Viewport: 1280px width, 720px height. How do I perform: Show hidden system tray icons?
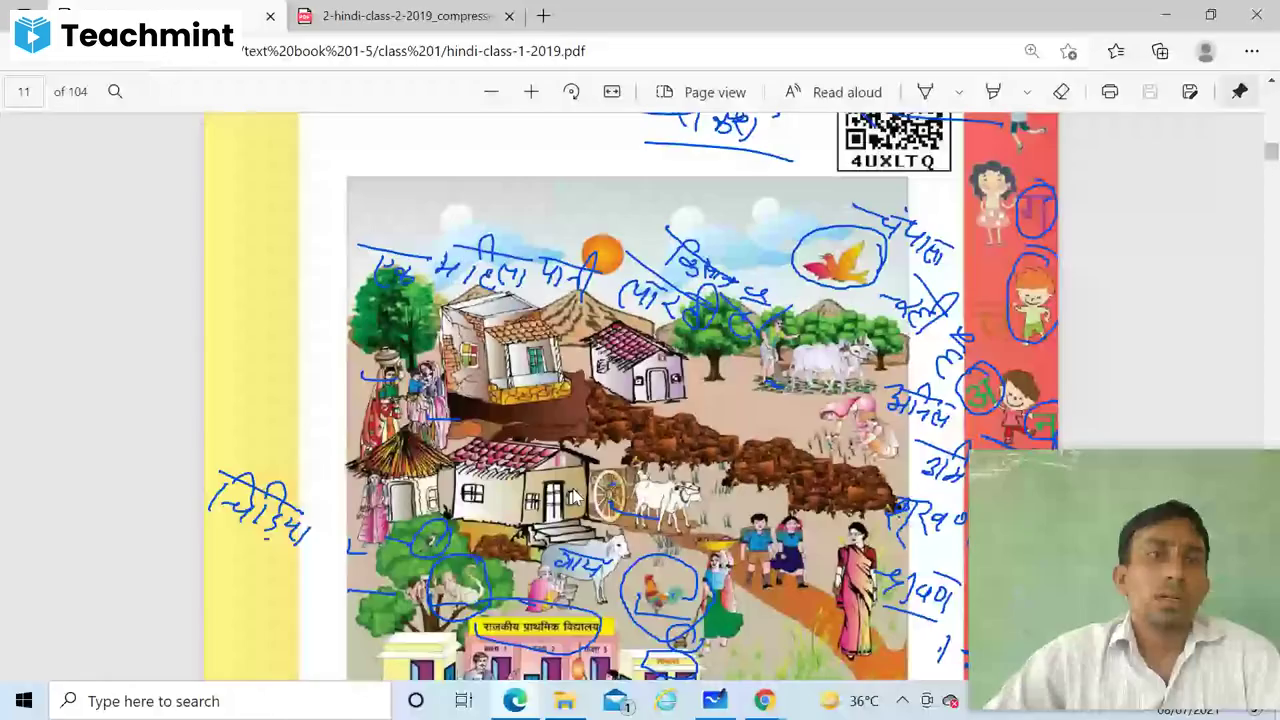[902, 701]
